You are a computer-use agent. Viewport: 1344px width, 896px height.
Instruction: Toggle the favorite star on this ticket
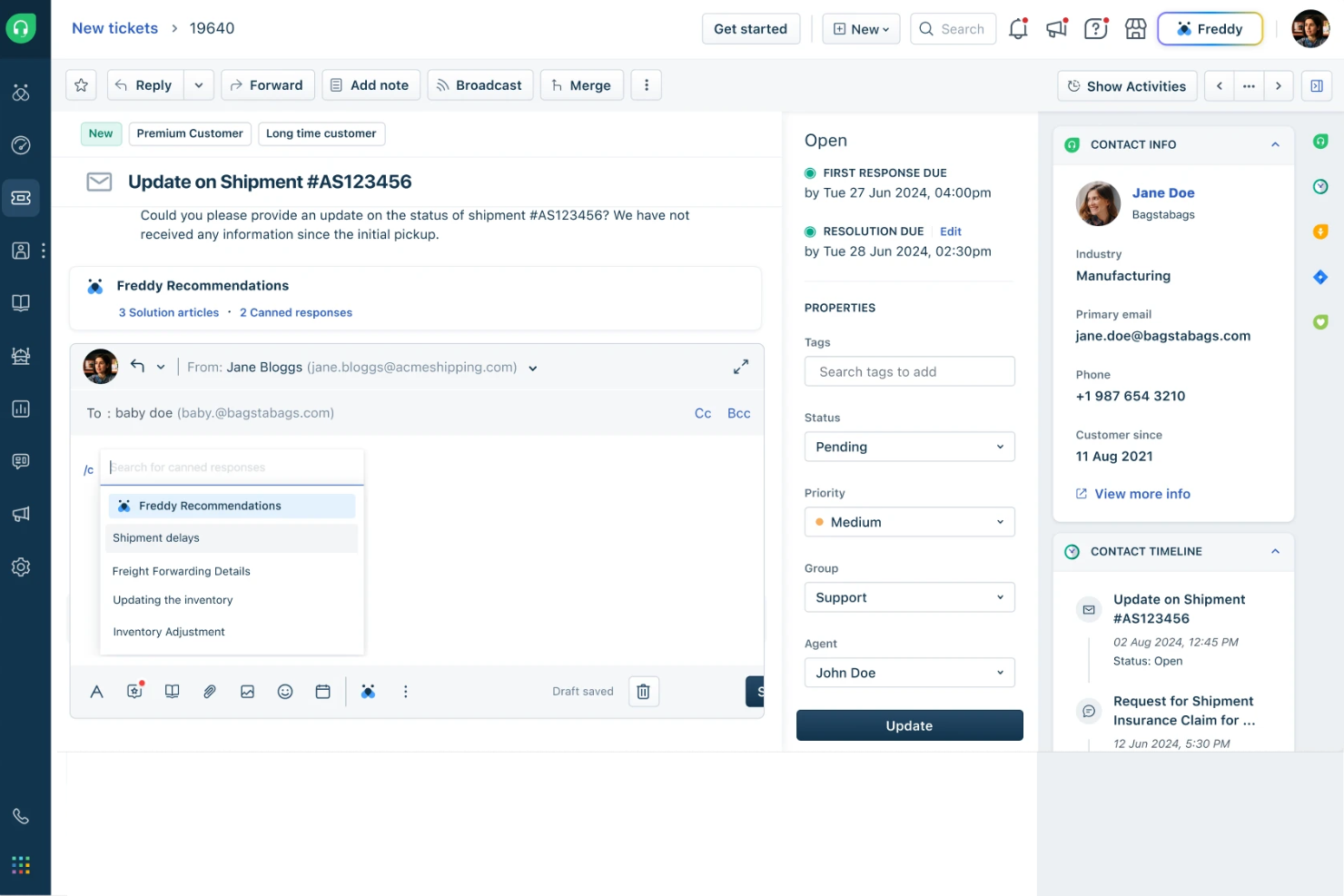pyautogui.click(x=81, y=84)
